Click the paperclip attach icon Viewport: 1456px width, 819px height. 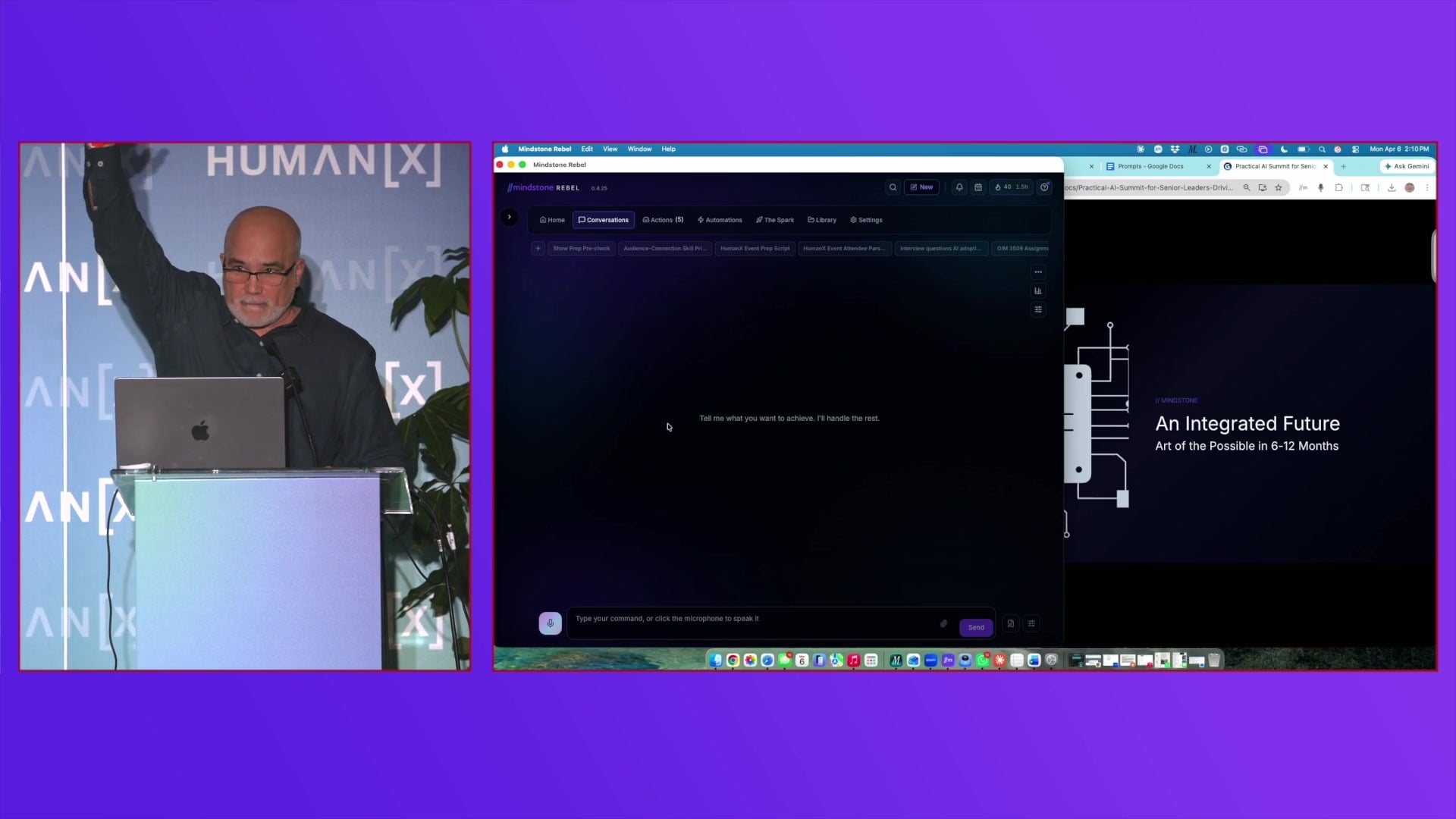[x=943, y=623]
